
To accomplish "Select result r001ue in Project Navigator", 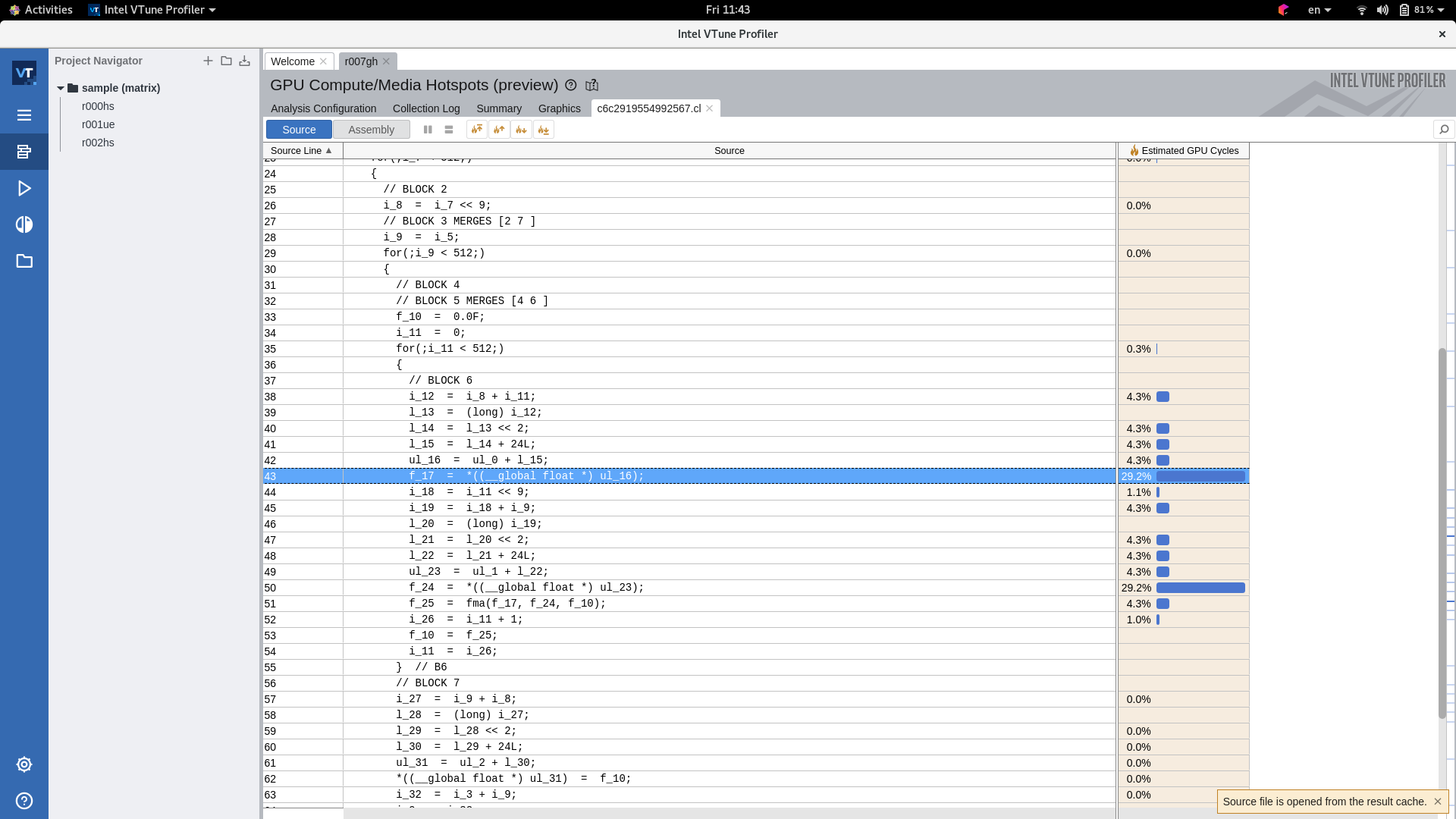I will click(x=98, y=124).
